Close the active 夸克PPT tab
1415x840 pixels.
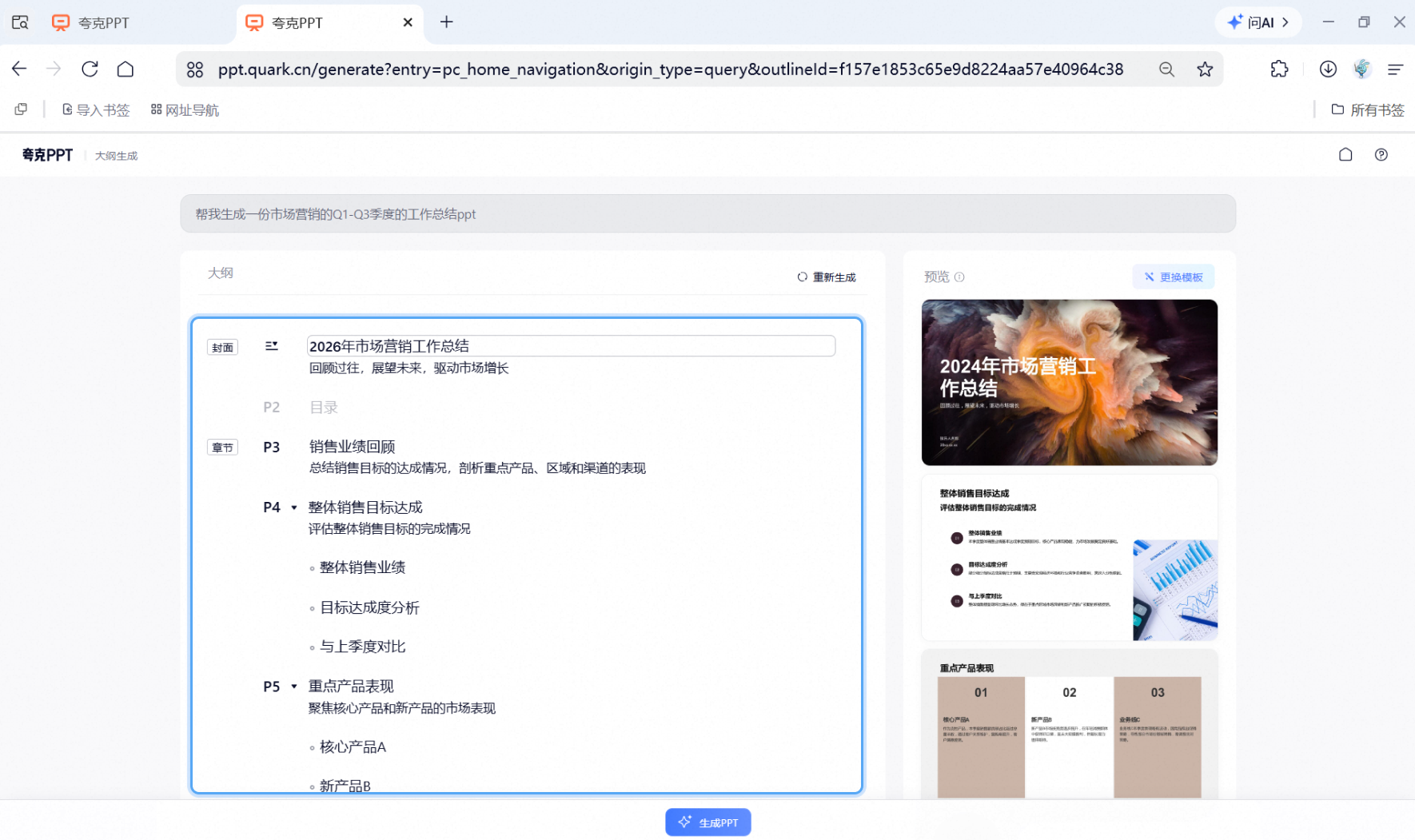tap(408, 22)
